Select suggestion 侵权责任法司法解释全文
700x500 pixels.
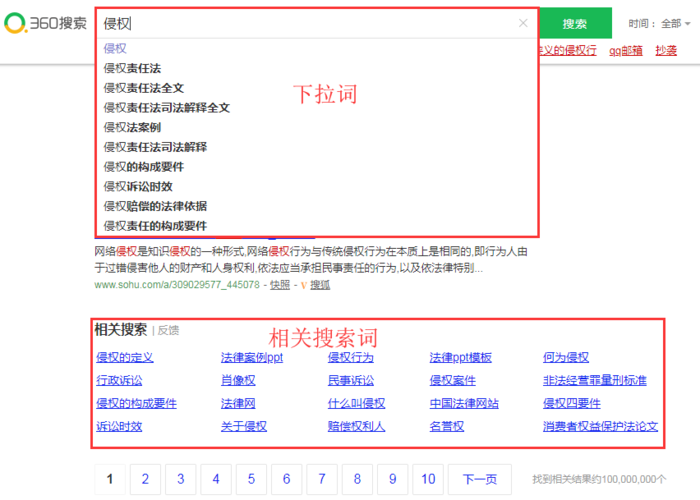tap(167, 107)
